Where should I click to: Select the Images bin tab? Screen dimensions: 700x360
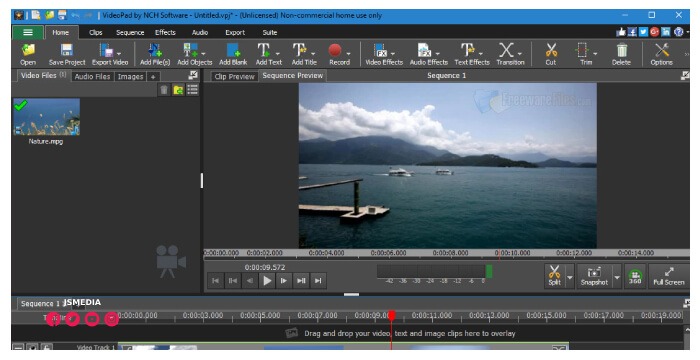130,76
